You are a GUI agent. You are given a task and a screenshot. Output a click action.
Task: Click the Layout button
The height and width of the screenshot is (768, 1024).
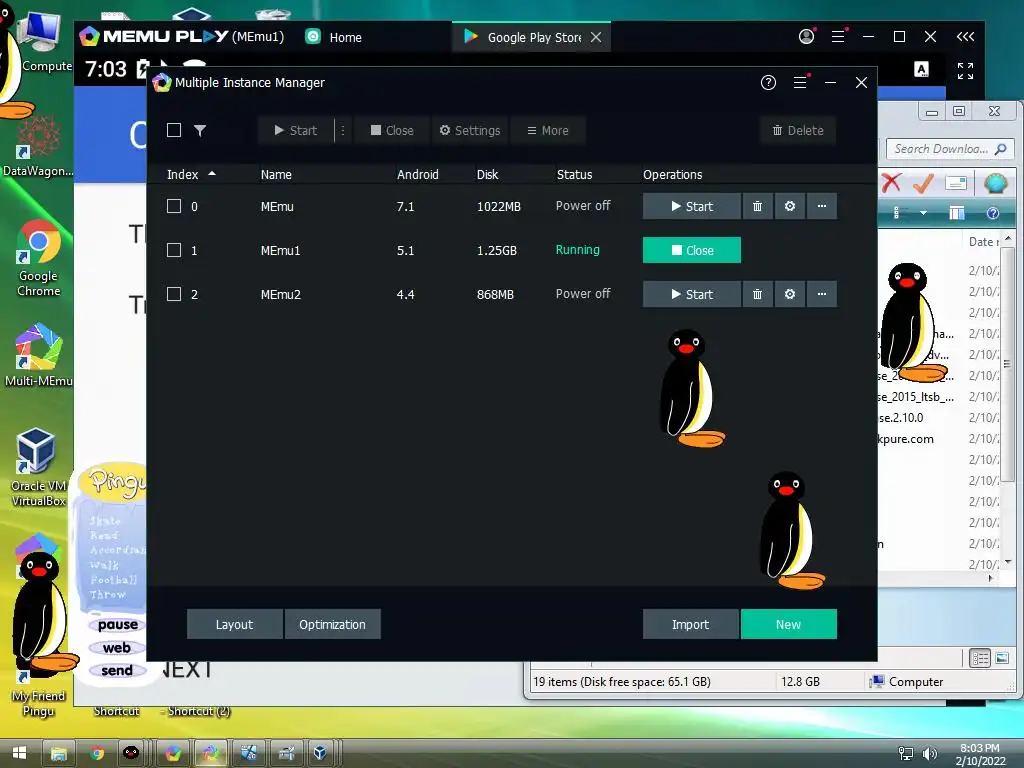tap(234, 624)
